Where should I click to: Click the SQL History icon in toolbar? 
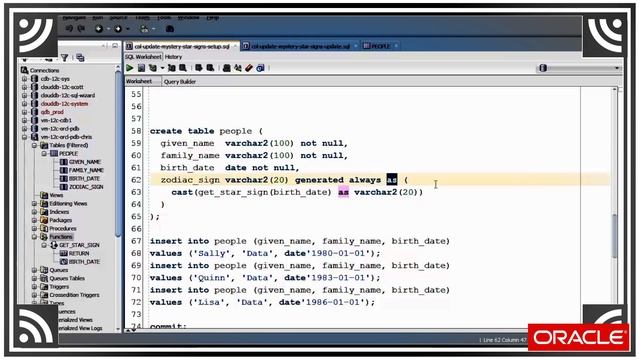pyautogui.click(x=260, y=68)
